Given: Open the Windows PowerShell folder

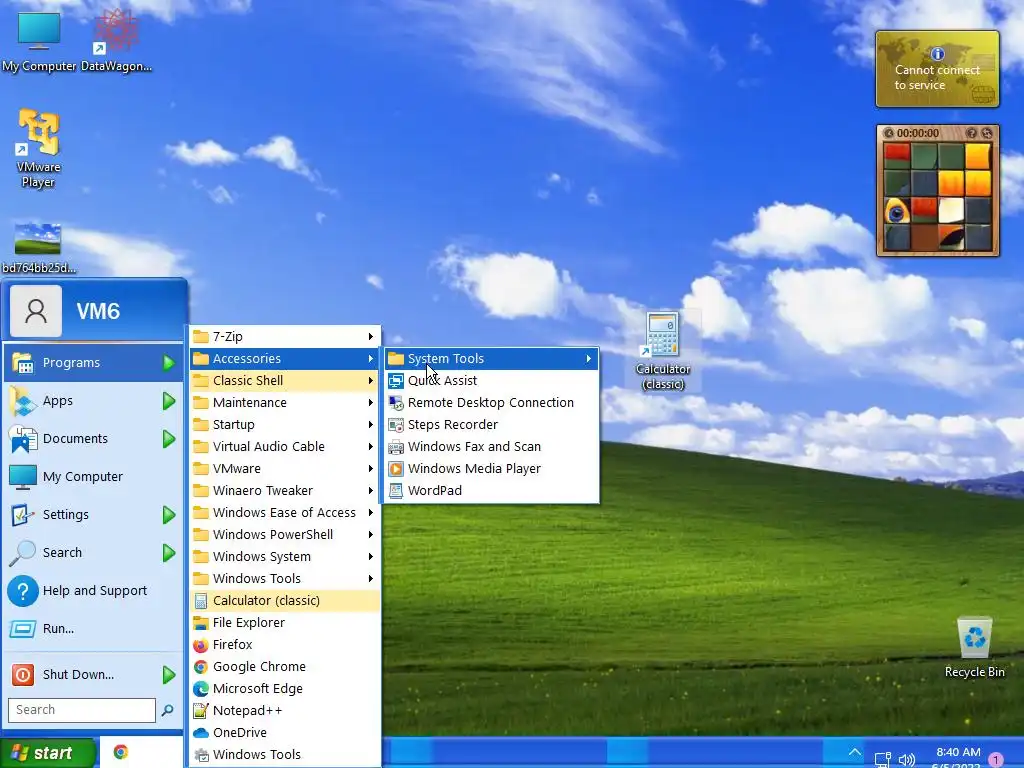Looking at the screenshot, I should point(285,534).
